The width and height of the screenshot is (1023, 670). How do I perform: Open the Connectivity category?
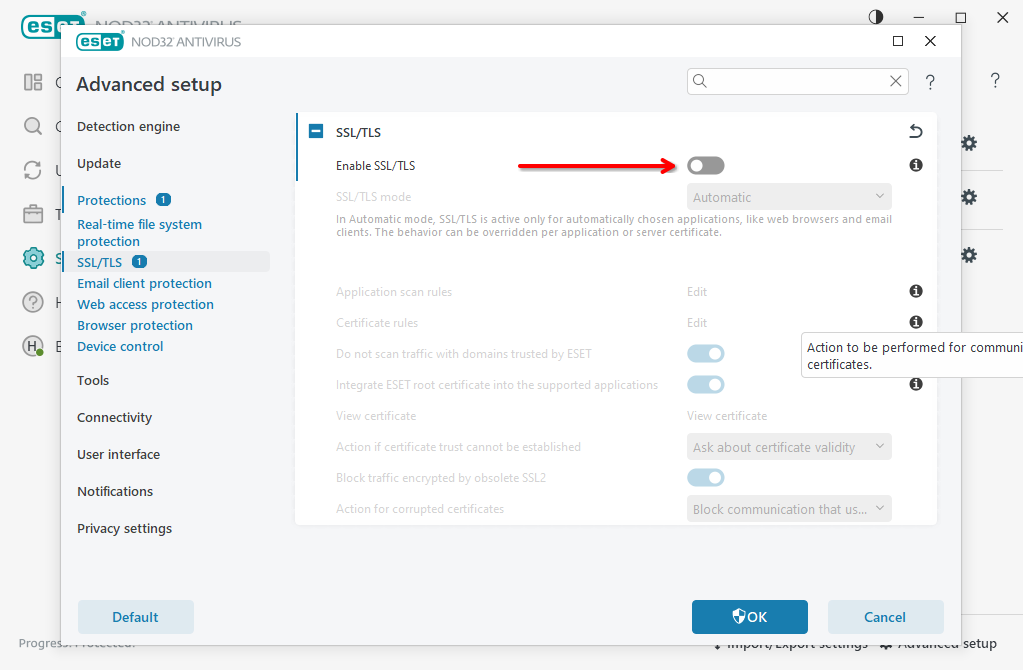click(114, 418)
